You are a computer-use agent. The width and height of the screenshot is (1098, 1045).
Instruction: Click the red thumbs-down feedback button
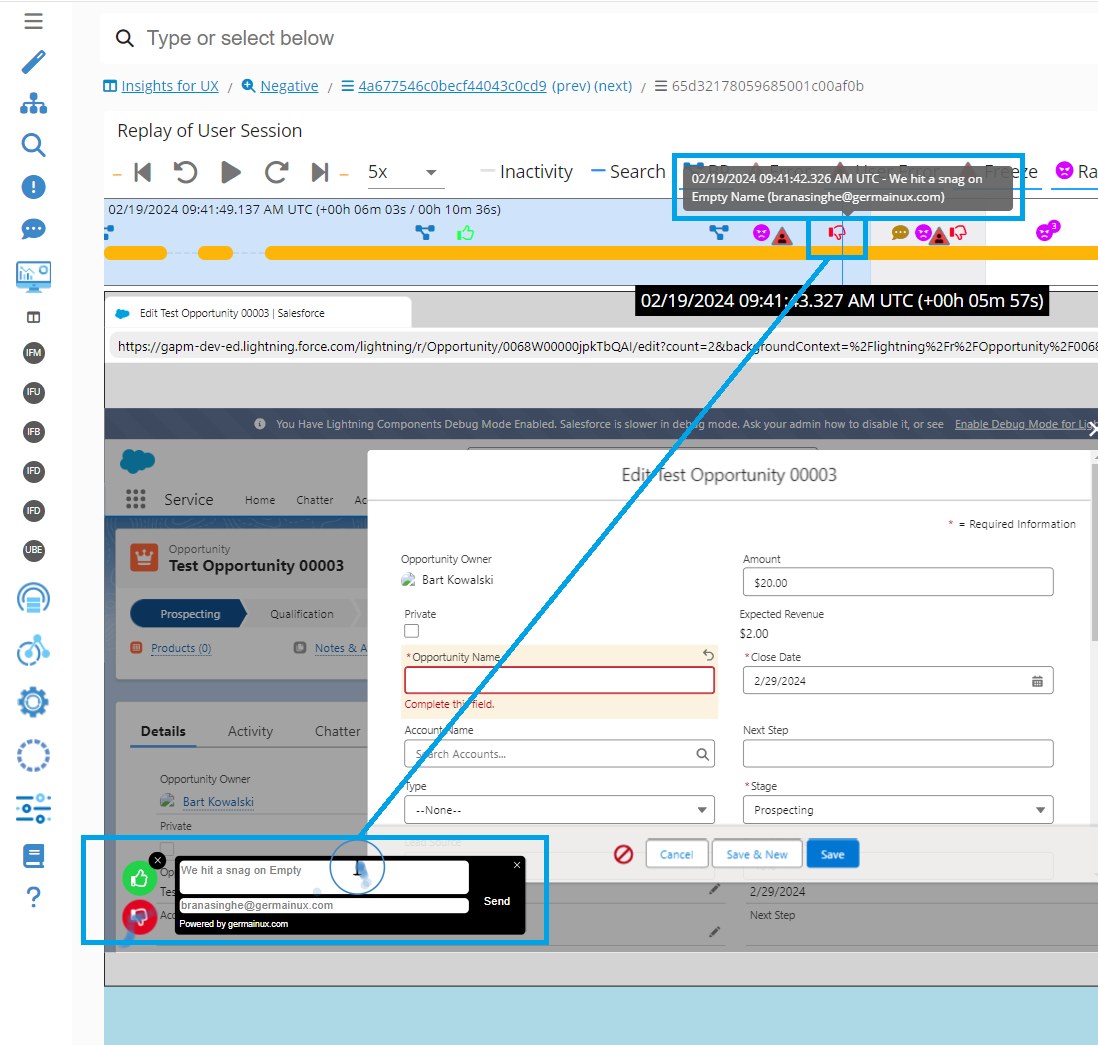tap(139, 916)
